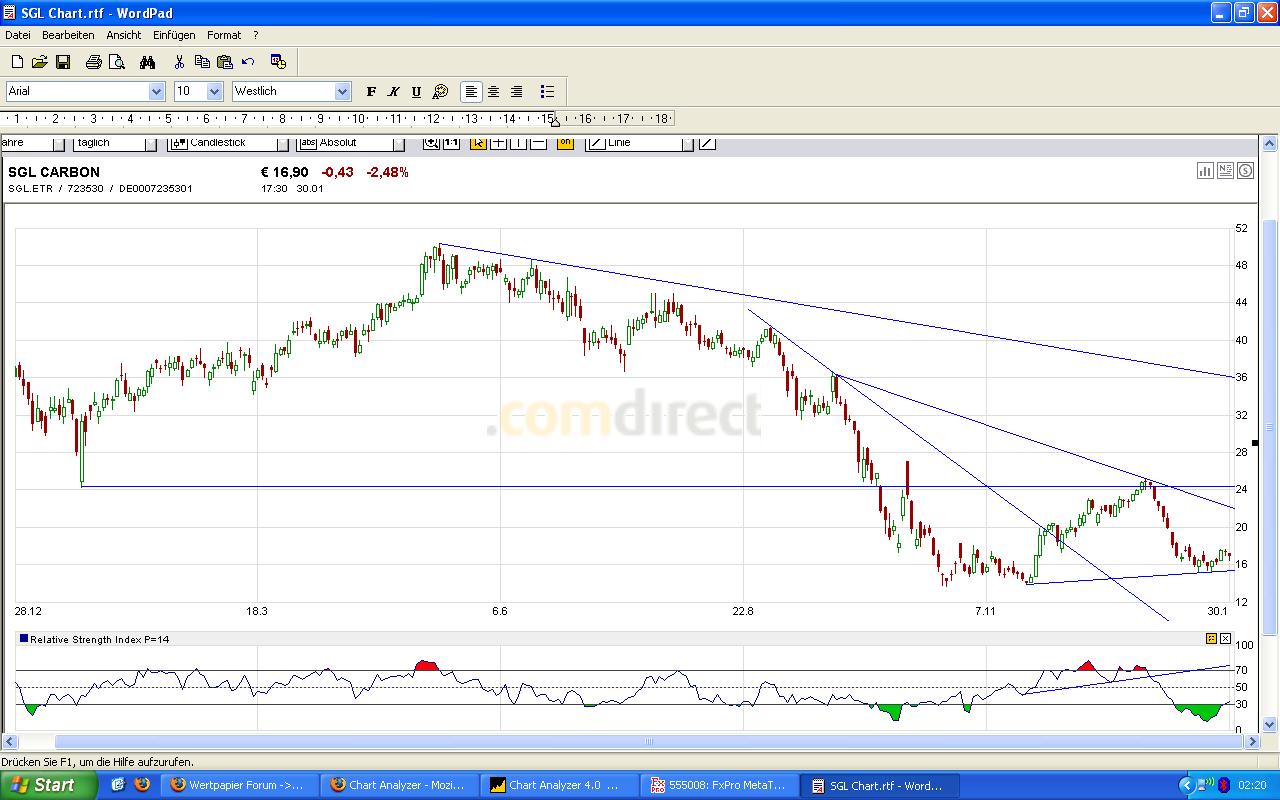Screen dimensions: 1280x800
Task: Open the Candlestick chart type dropdown
Action: point(281,143)
